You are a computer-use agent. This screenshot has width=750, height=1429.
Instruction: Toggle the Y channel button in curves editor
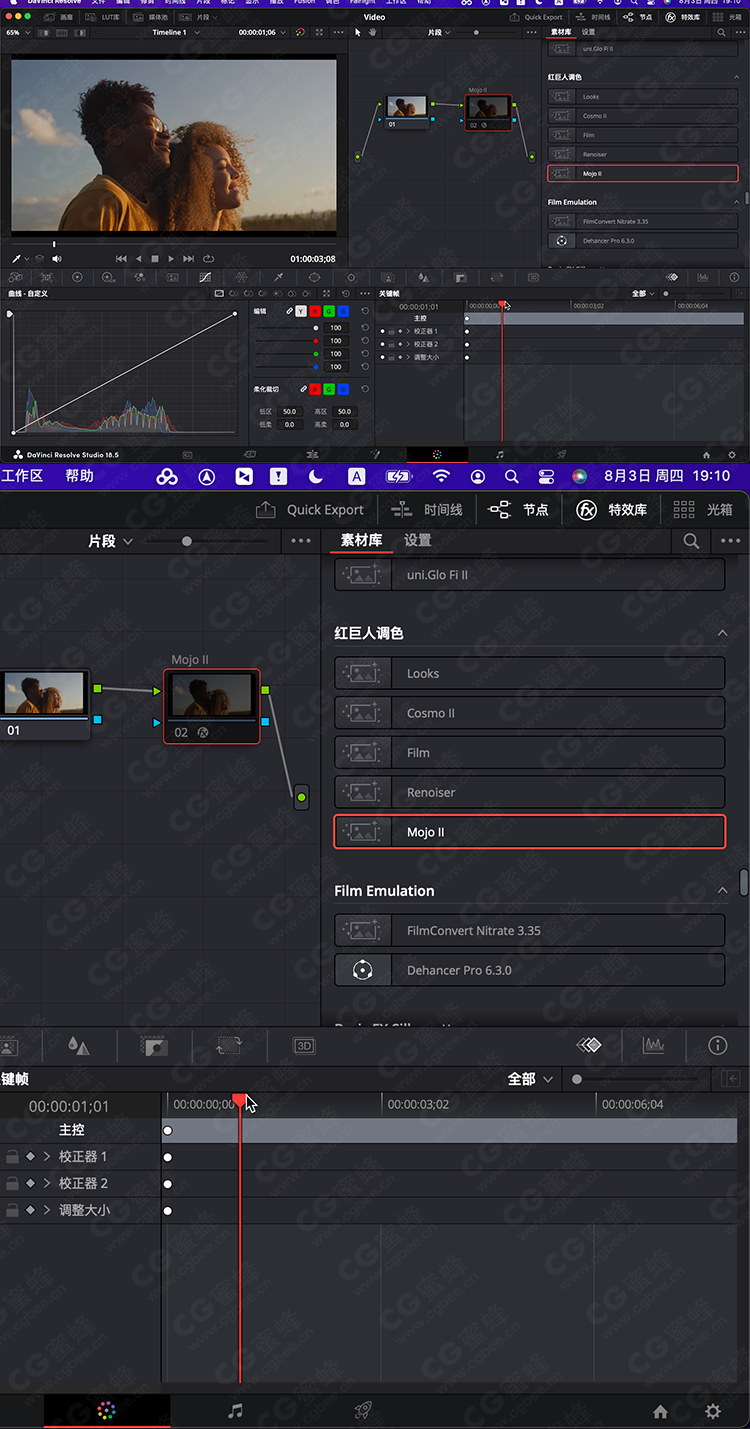coord(301,311)
